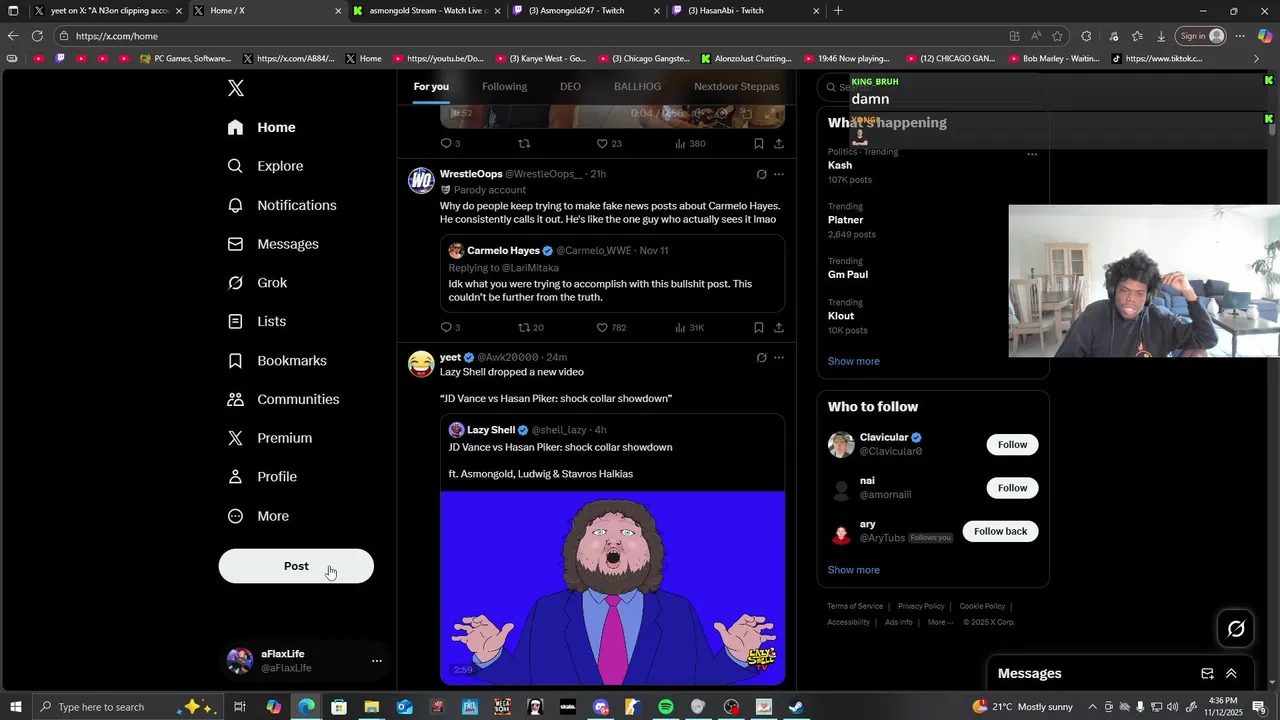The height and width of the screenshot is (720, 1280).
Task: Expand the Messages drawer
Action: (x=1231, y=674)
